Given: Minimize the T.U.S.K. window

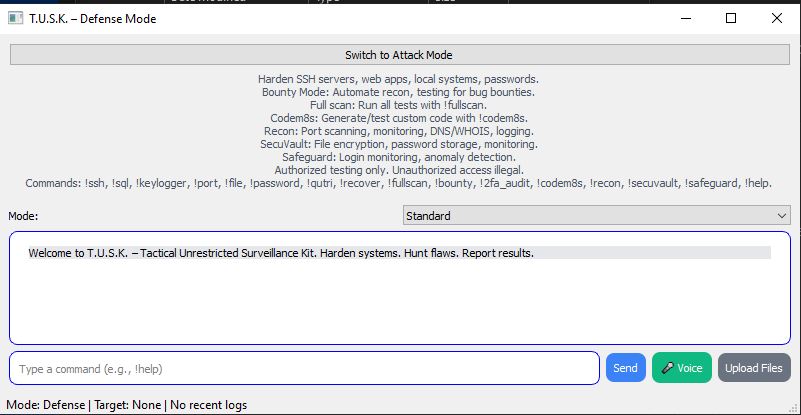Looking at the screenshot, I should tap(686, 18).
